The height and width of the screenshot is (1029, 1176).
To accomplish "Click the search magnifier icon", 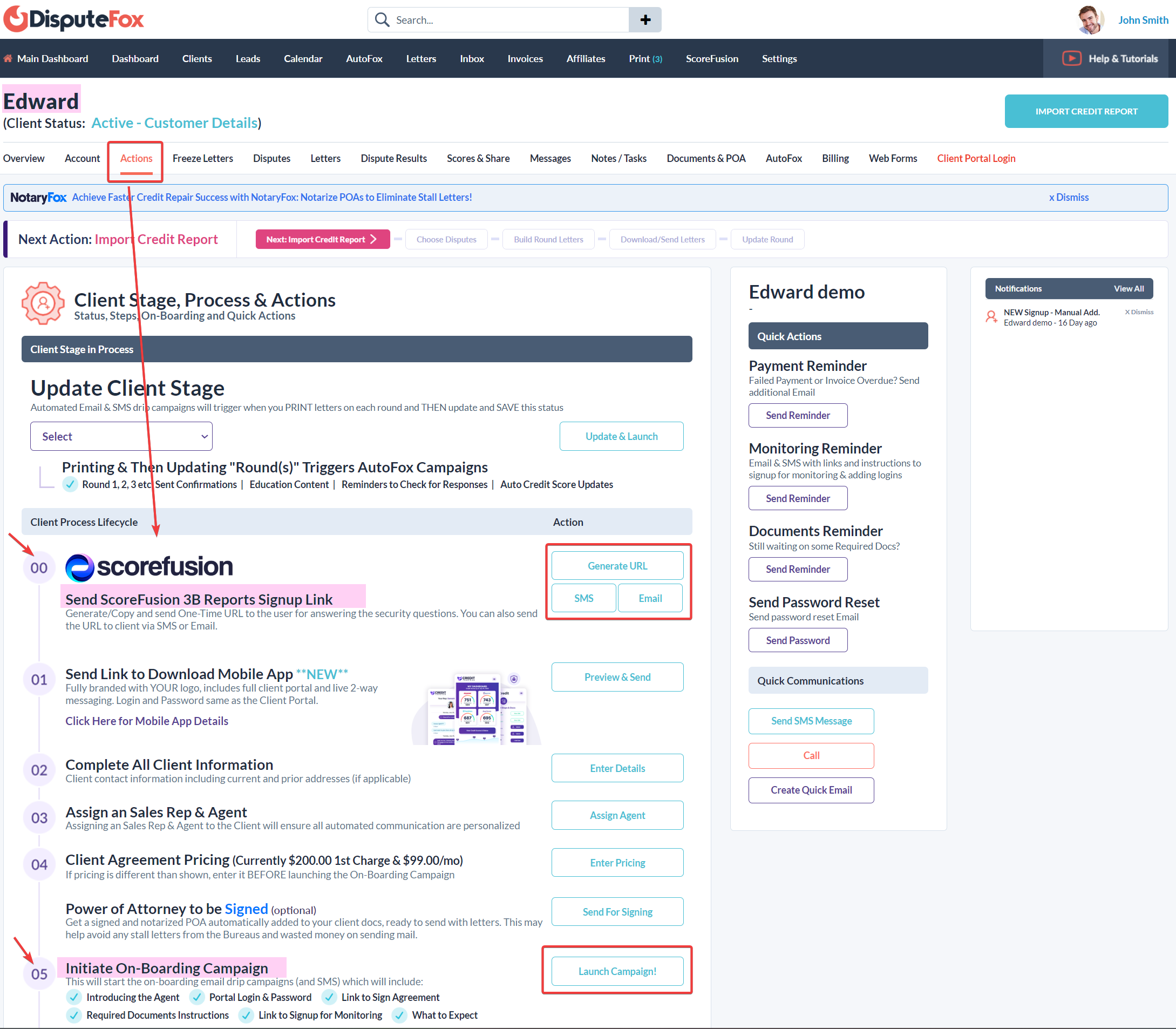I will pyautogui.click(x=382, y=19).
